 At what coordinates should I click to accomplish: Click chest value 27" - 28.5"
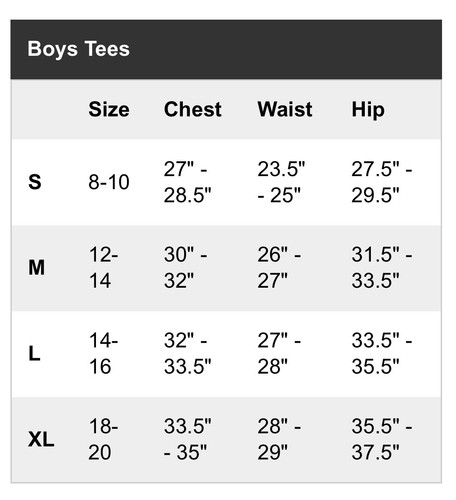[187, 182]
